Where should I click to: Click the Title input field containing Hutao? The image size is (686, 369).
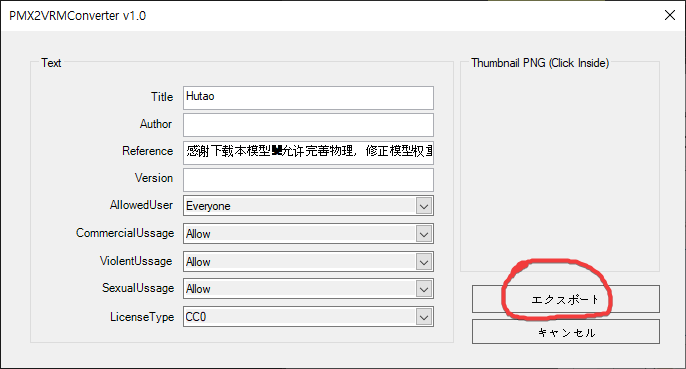click(308, 98)
